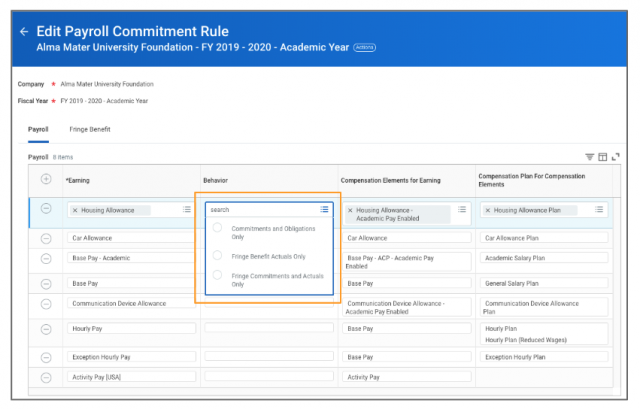Viewport: 640px width, 409px height.
Task: Remove Housing Allowance chip from Earning field
Action: coord(75,210)
